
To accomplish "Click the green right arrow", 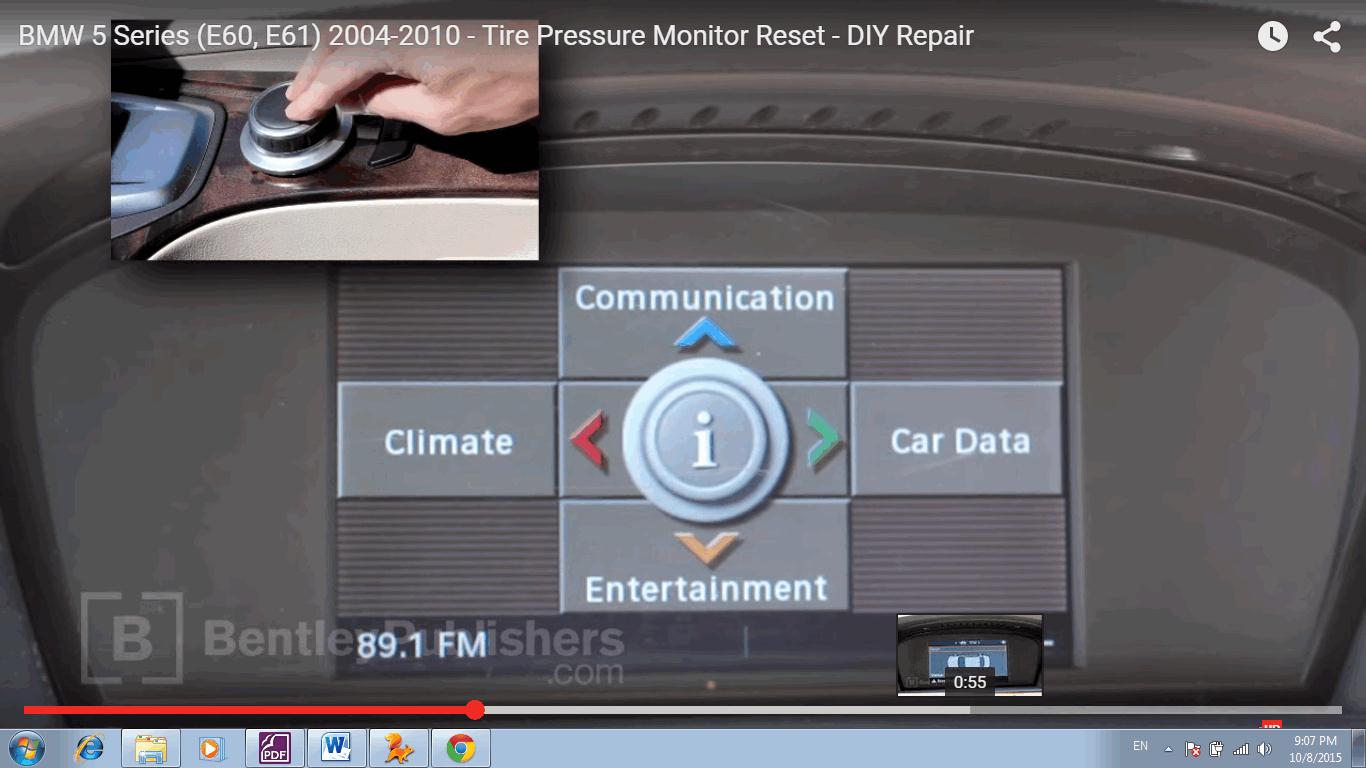I will click(x=824, y=440).
